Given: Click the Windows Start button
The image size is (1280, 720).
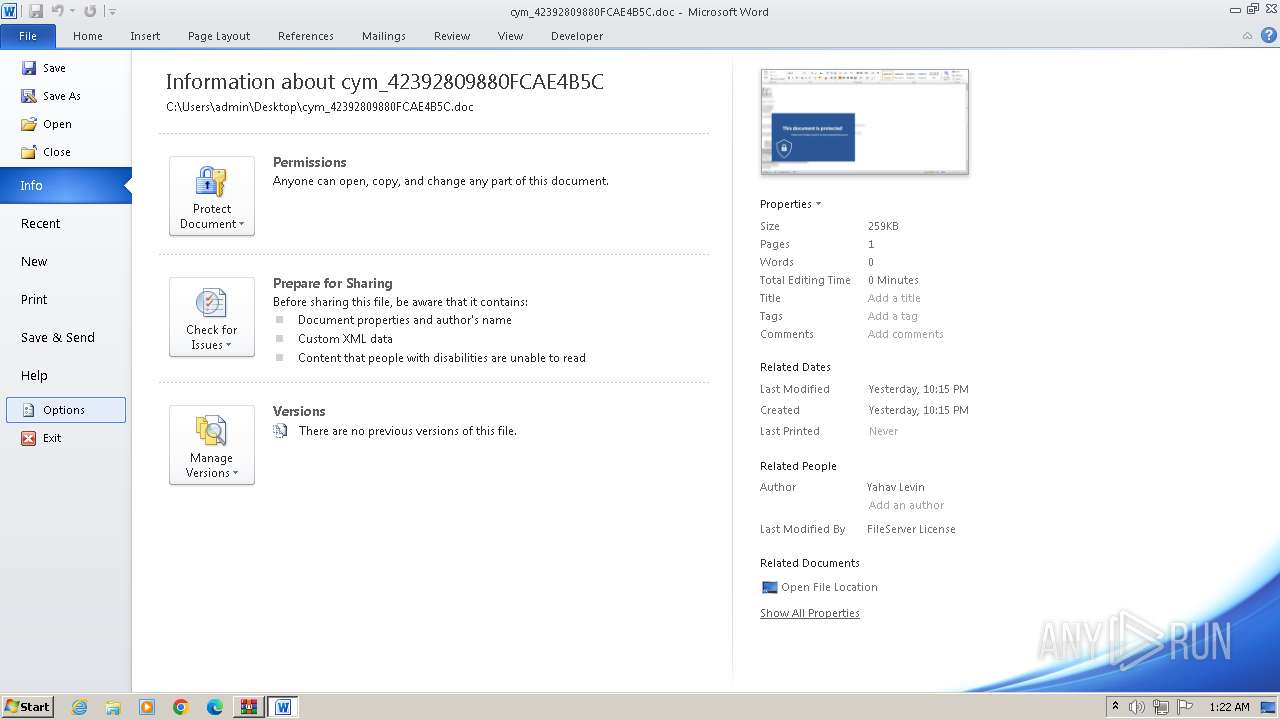Looking at the screenshot, I should coord(27,706).
